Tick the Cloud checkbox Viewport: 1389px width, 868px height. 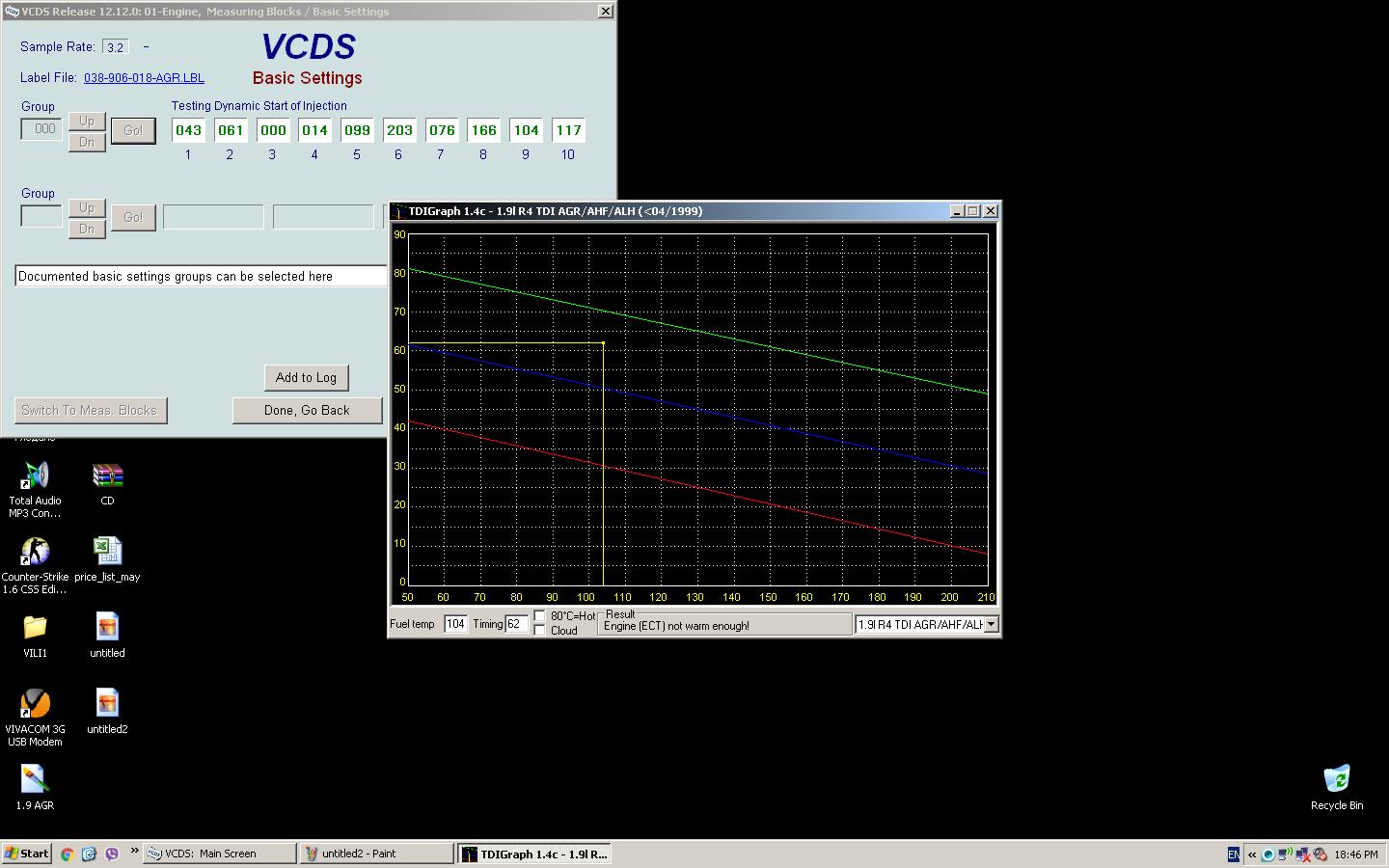540,631
